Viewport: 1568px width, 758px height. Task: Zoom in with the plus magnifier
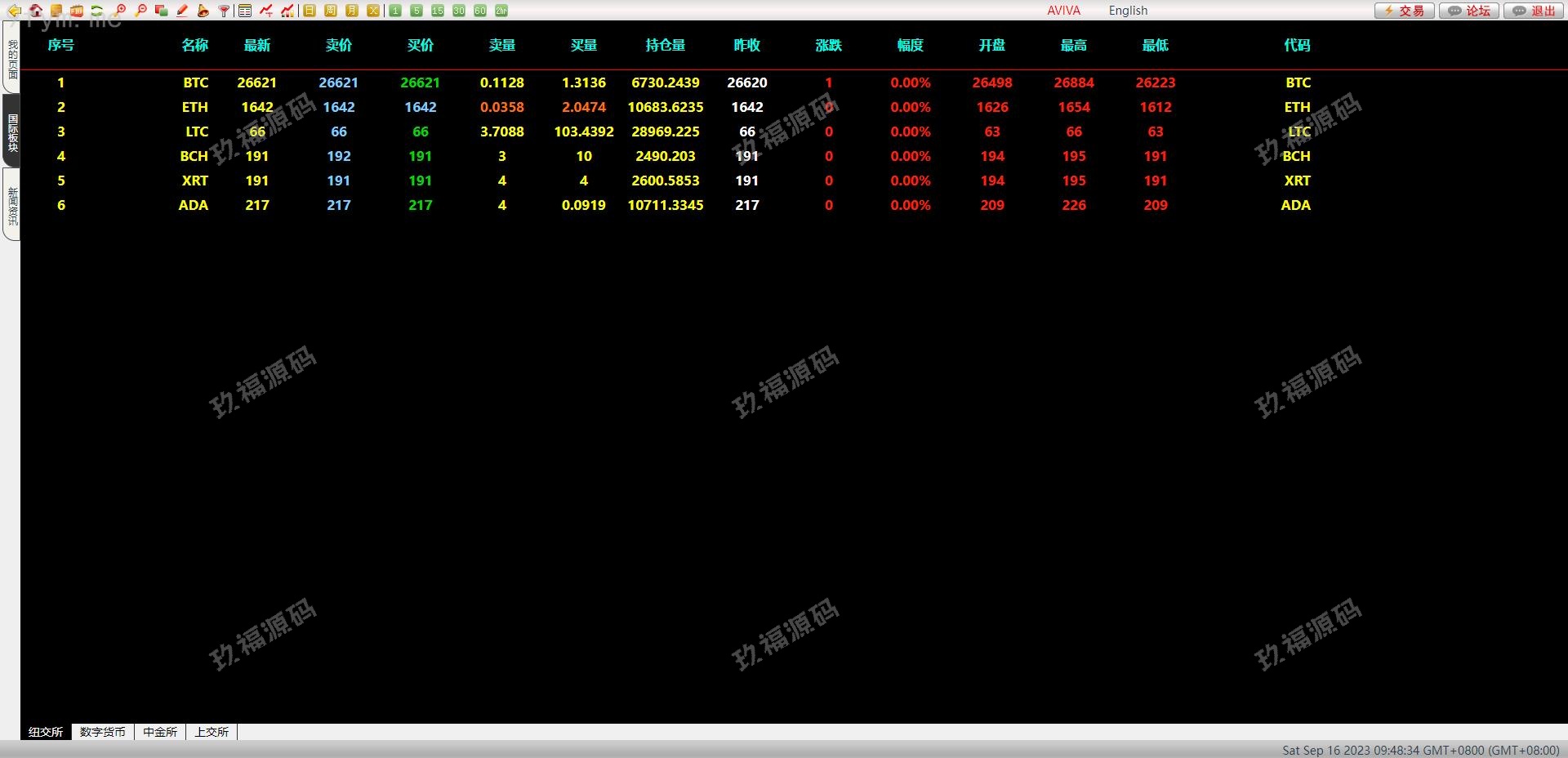tap(120, 11)
